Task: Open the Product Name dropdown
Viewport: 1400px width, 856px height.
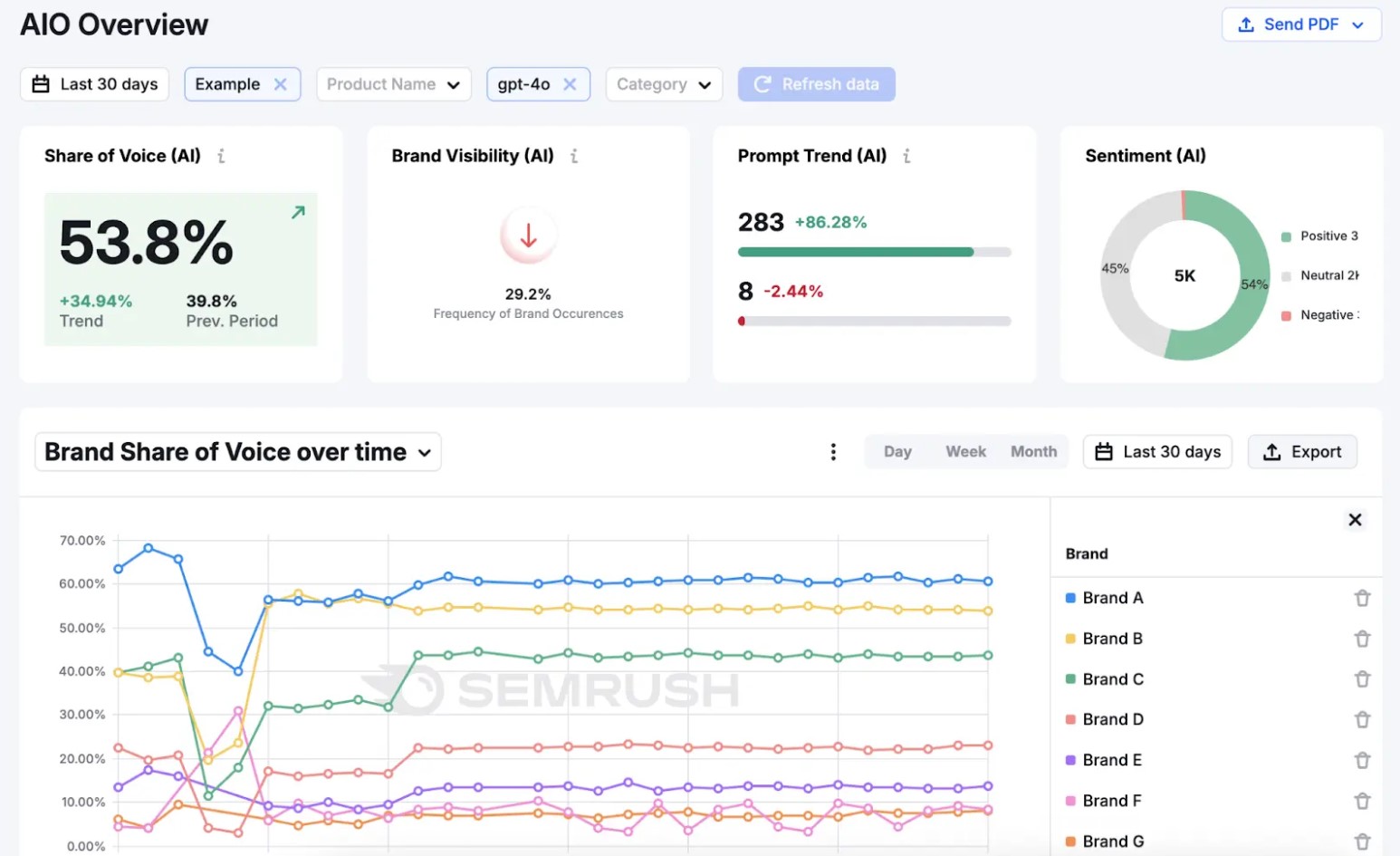Action: [x=393, y=83]
